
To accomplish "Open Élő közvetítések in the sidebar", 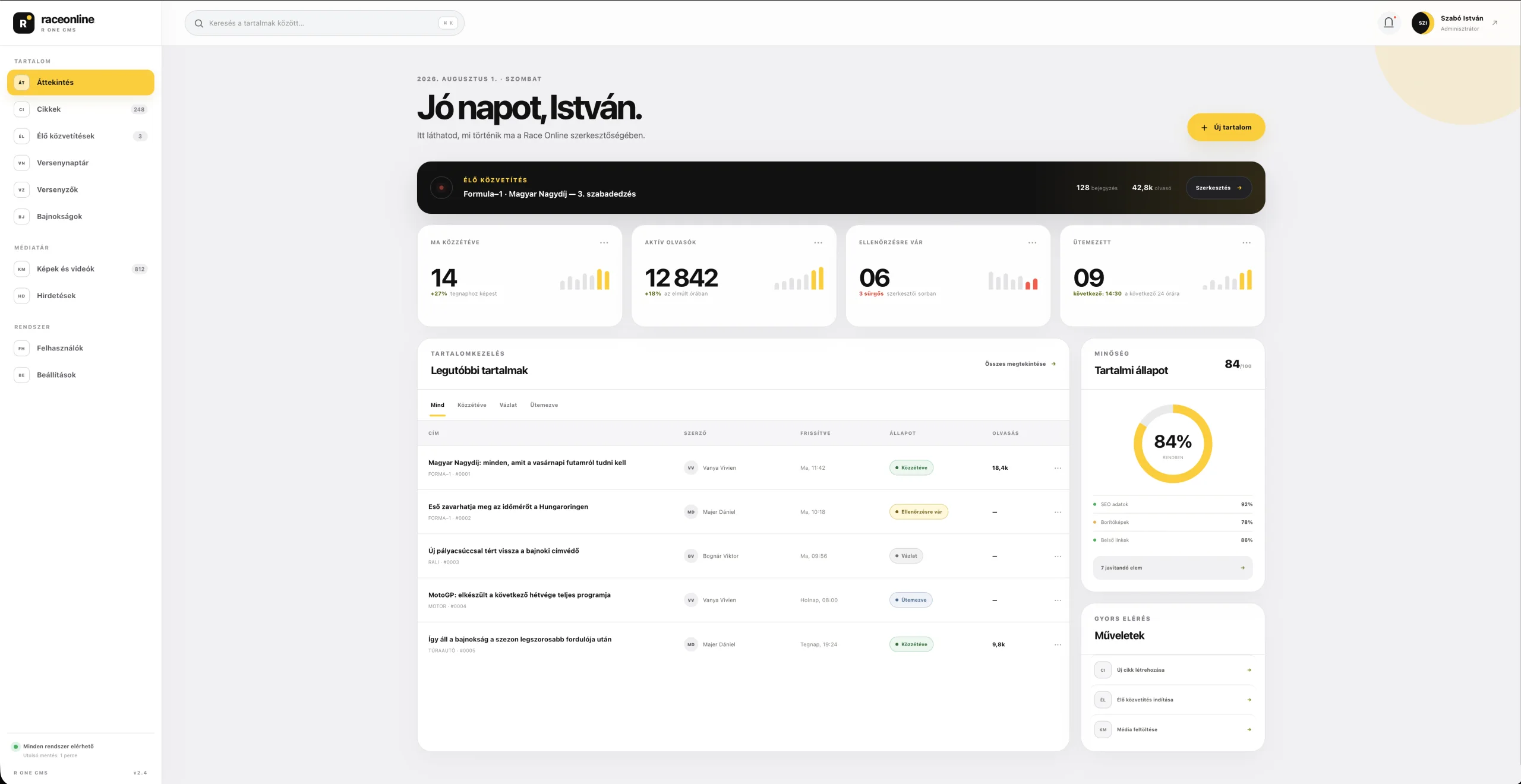I will pos(81,136).
